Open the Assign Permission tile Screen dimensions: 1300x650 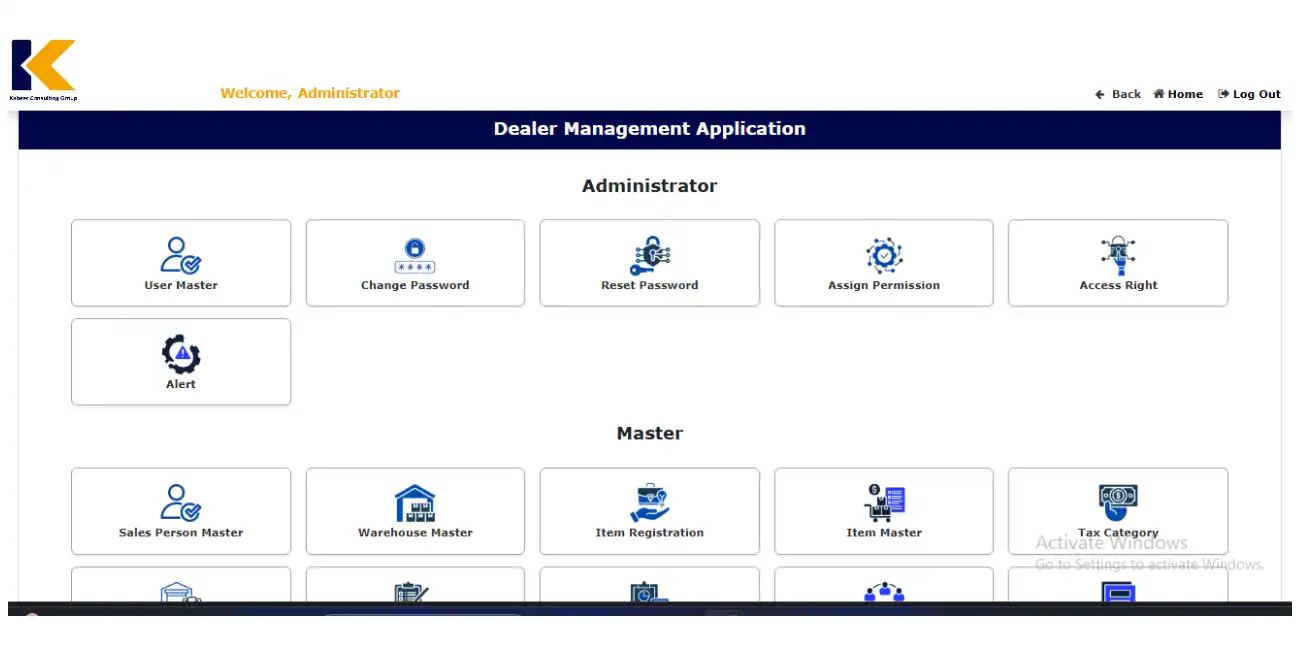coord(884,263)
